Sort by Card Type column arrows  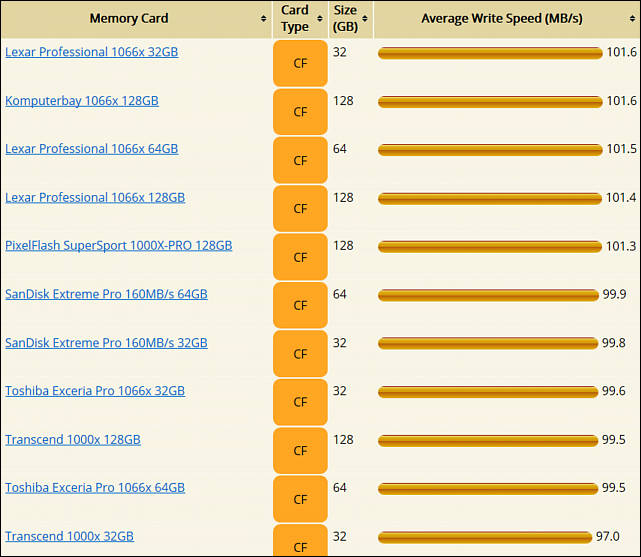[x=320, y=18]
